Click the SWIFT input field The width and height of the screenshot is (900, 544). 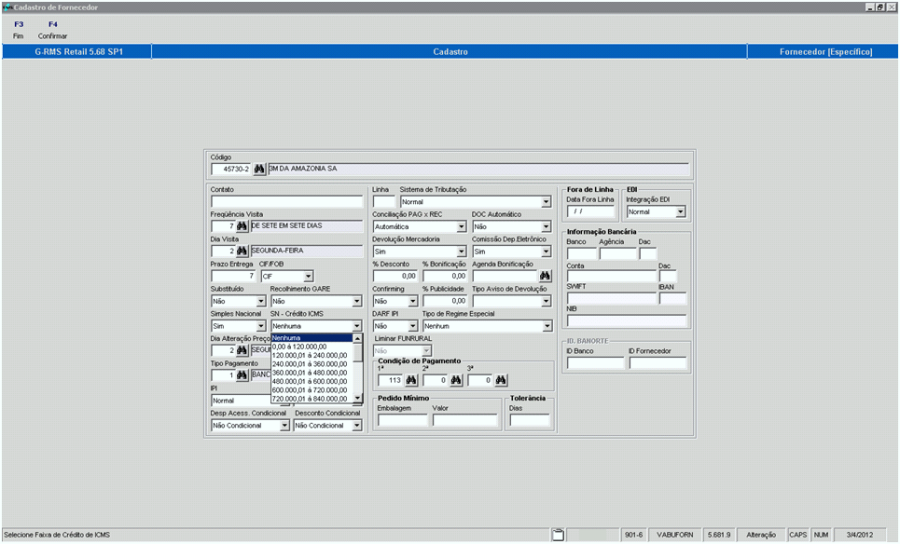coord(612,298)
